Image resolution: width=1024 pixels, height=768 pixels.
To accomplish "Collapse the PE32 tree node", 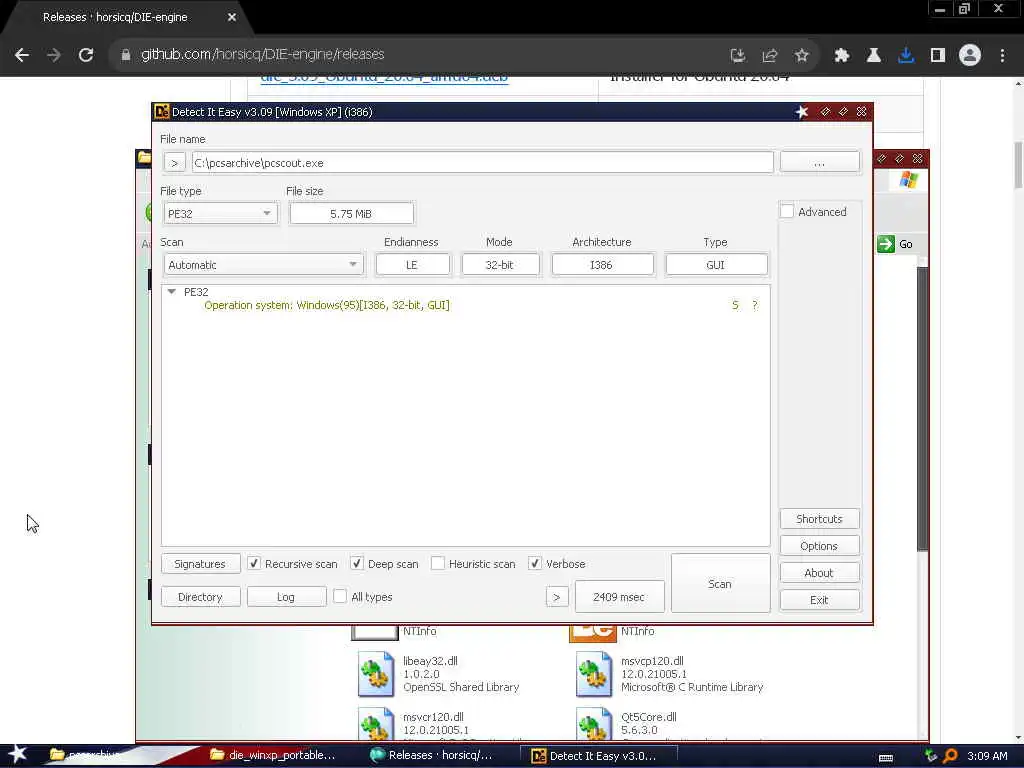I will pyautogui.click(x=172, y=292).
